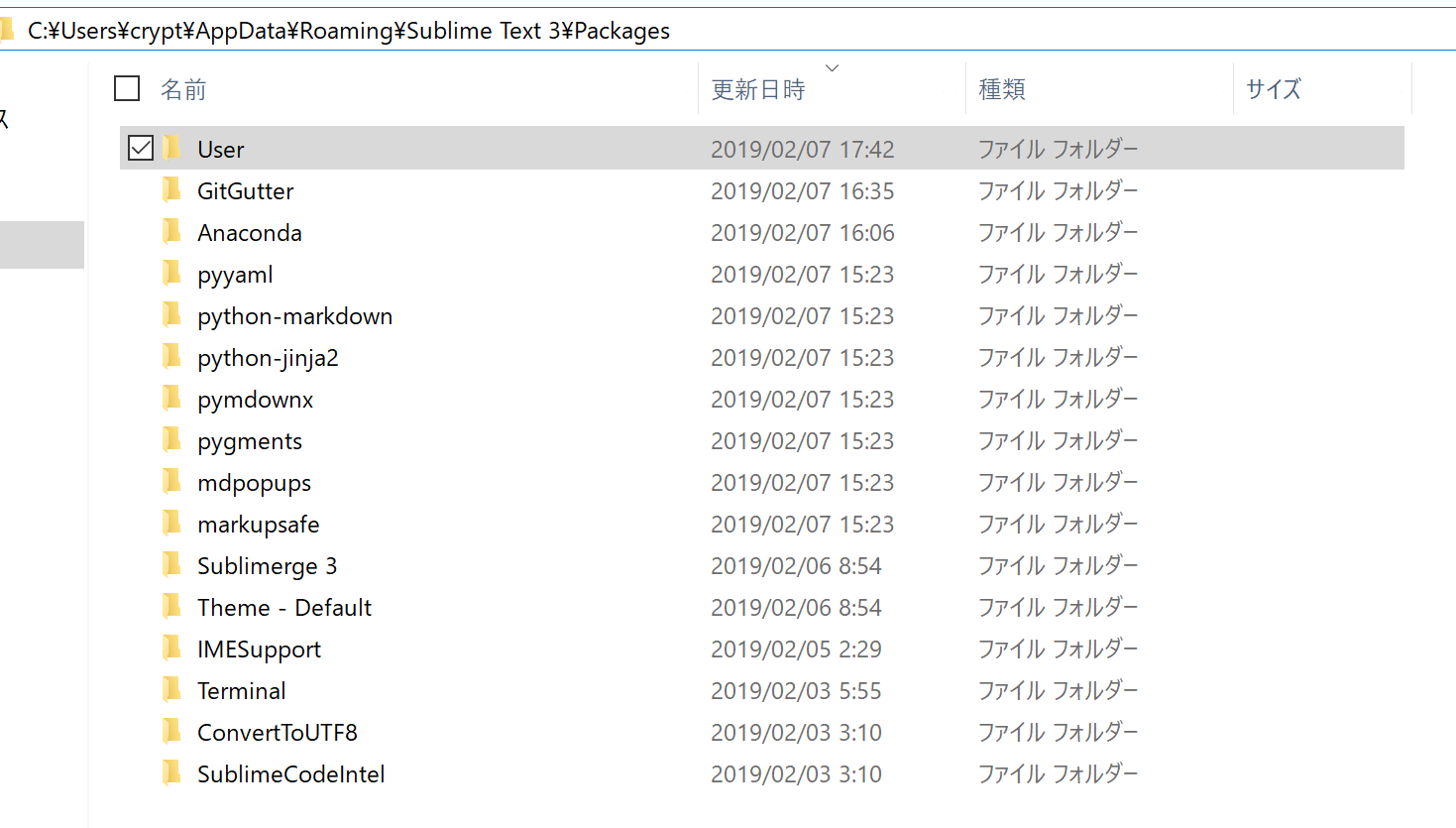Click the GitGutter folder icon
This screenshot has width=1456, height=828.
click(172, 190)
